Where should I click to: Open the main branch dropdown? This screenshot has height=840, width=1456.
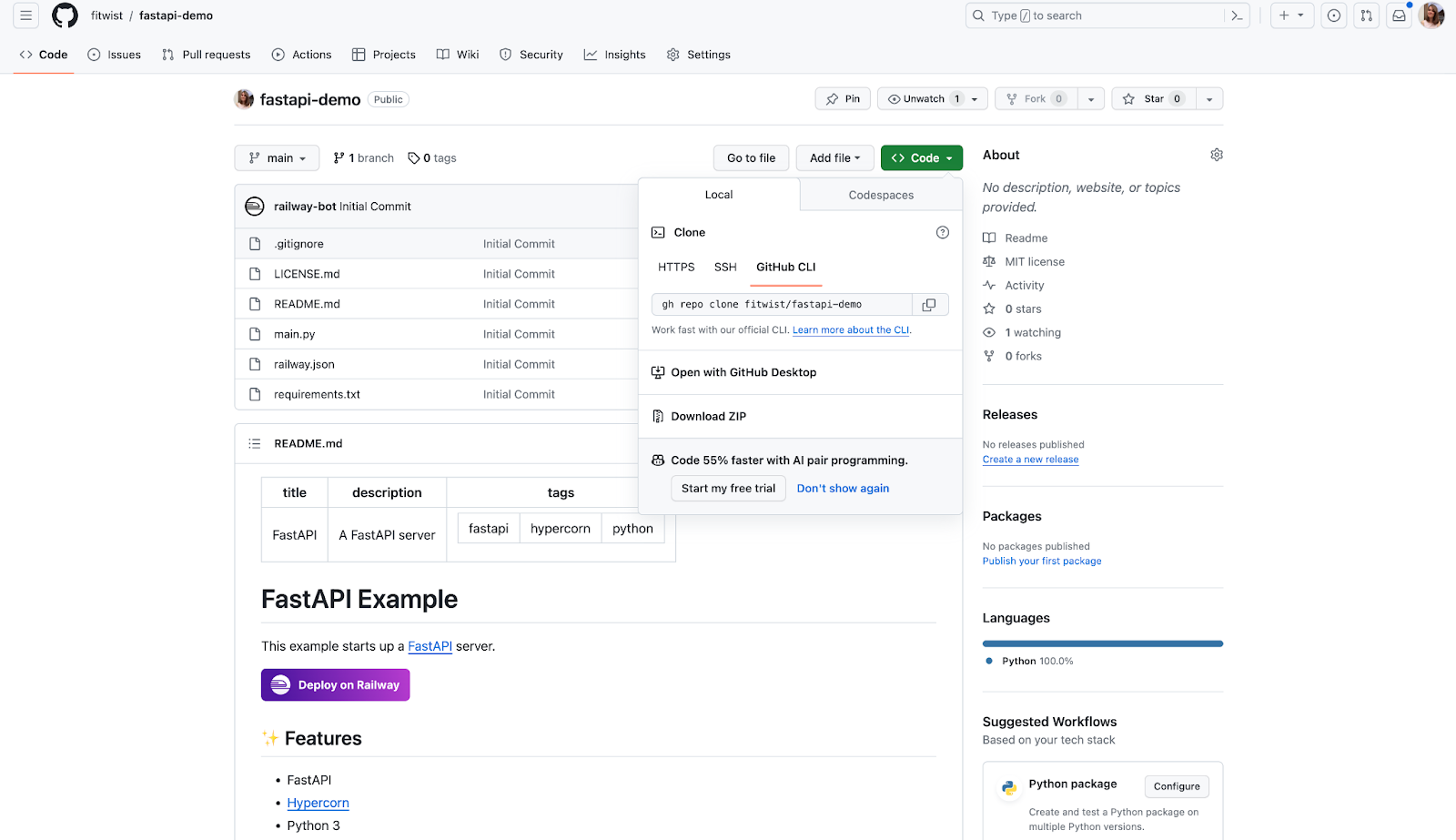click(277, 158)
